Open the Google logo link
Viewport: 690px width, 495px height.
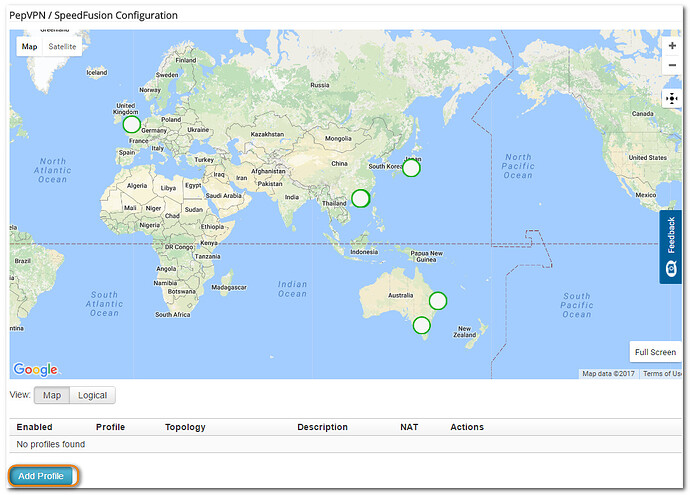point(36,370)
